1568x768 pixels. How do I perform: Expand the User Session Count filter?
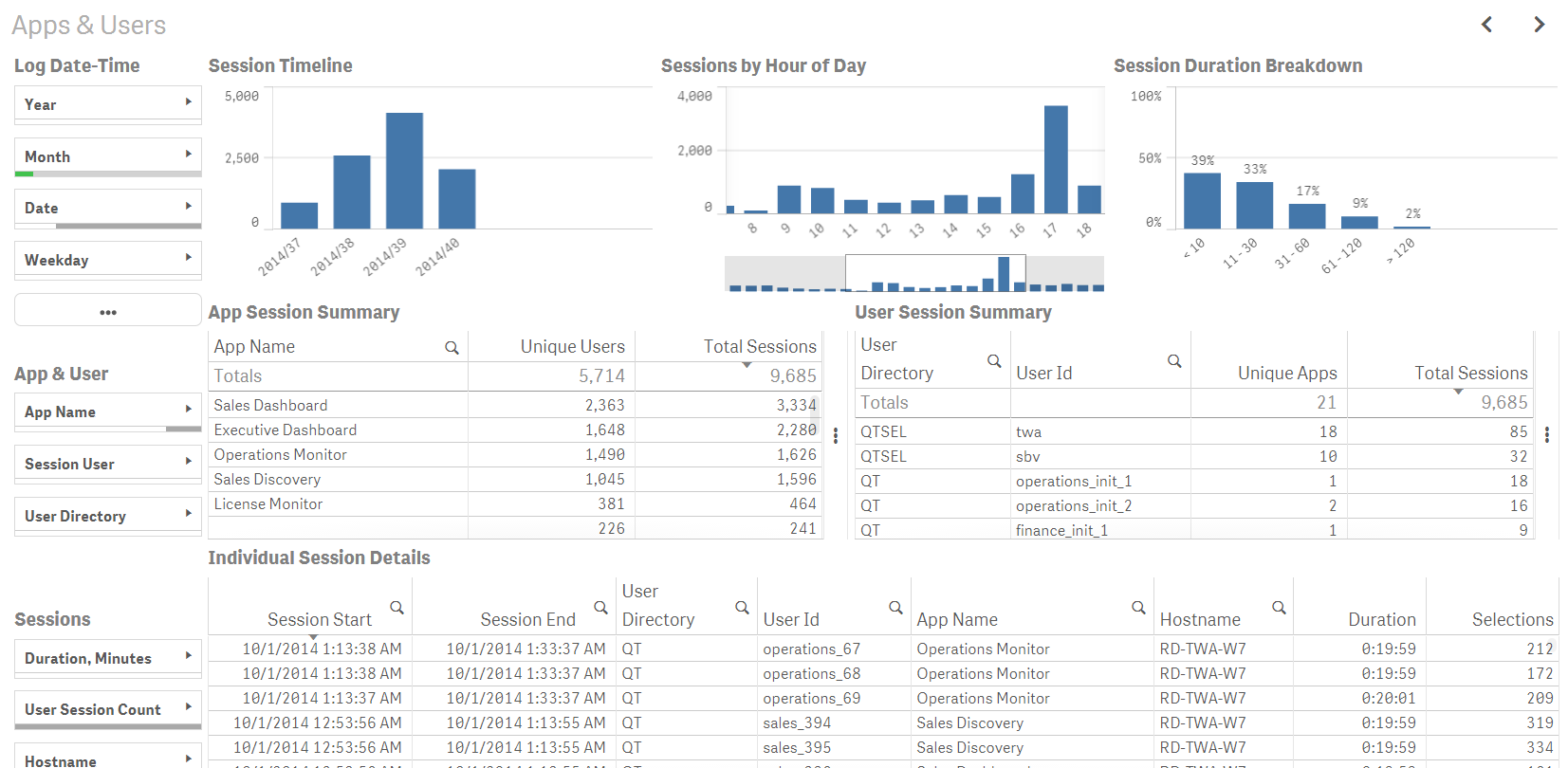[108, 709]
